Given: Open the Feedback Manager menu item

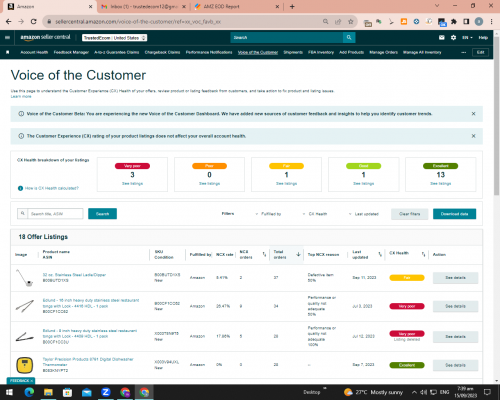Looking at the screenshot, I should click(71, 52).
